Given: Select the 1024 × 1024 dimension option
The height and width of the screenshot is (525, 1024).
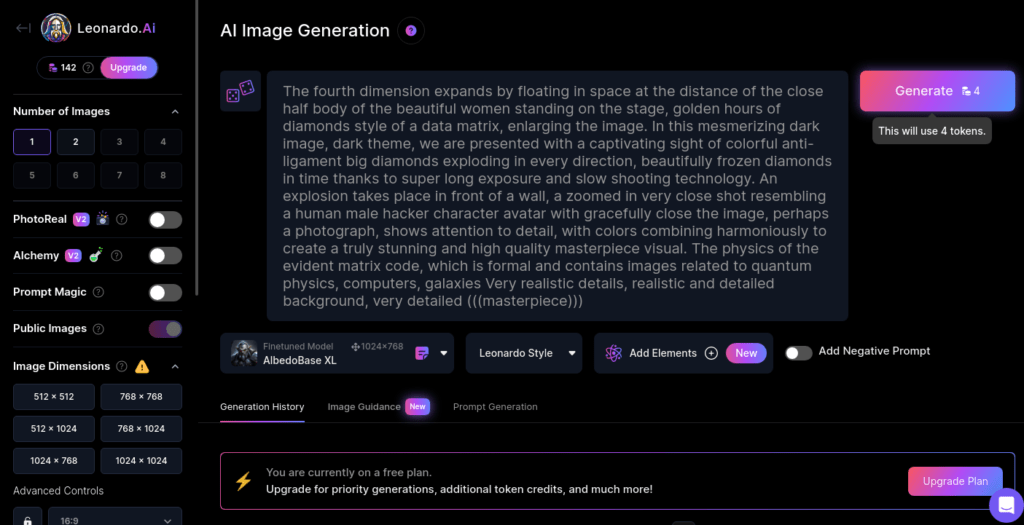Looking at the screenshot, I should [141, 461].
